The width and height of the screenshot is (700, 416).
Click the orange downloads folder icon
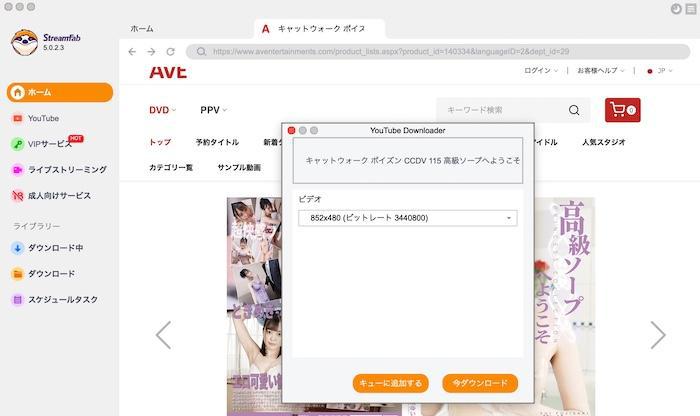(x=17, y=274)
